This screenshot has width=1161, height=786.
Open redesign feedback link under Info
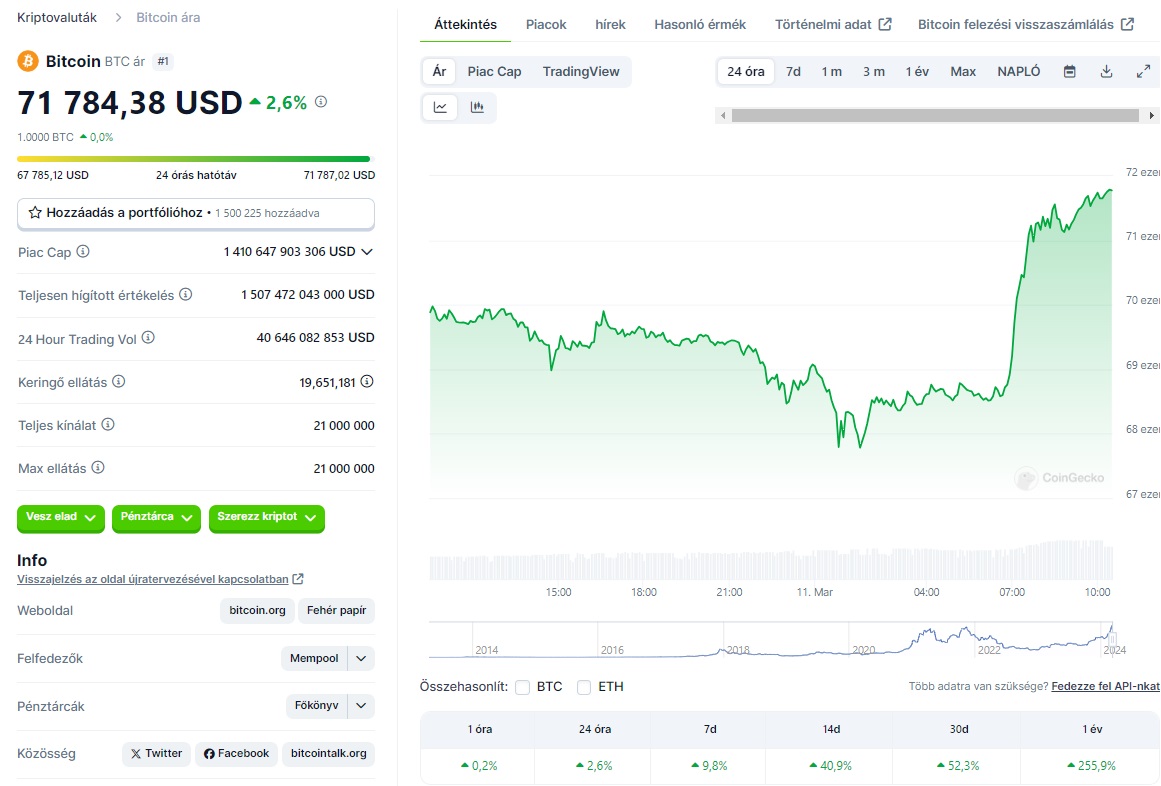[x=153, y=579]
